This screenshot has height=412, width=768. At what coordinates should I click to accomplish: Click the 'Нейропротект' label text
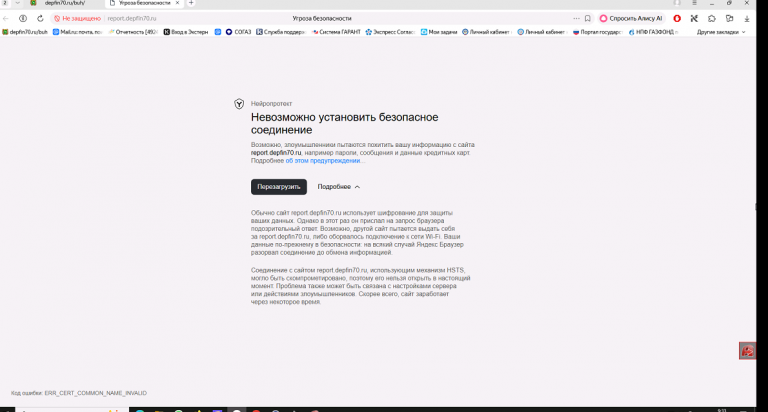(271, 104)
